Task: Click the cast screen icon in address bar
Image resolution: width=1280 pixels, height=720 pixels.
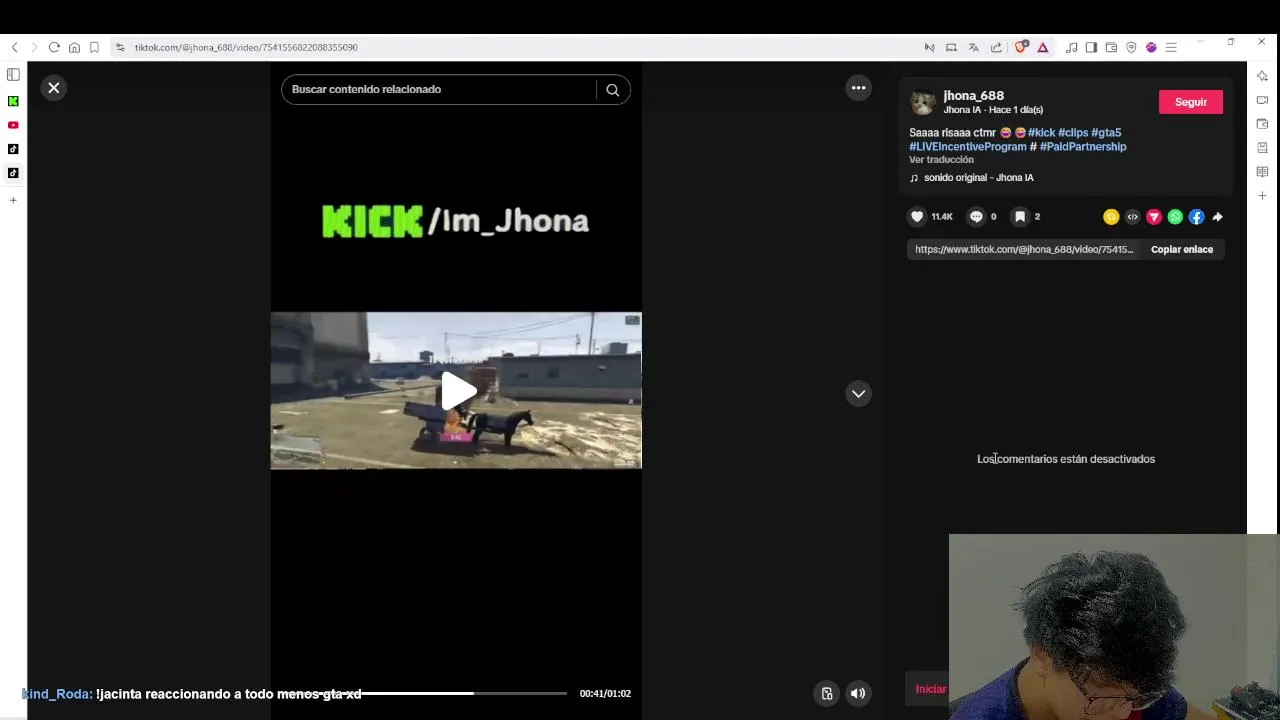Action: [951, 47]
